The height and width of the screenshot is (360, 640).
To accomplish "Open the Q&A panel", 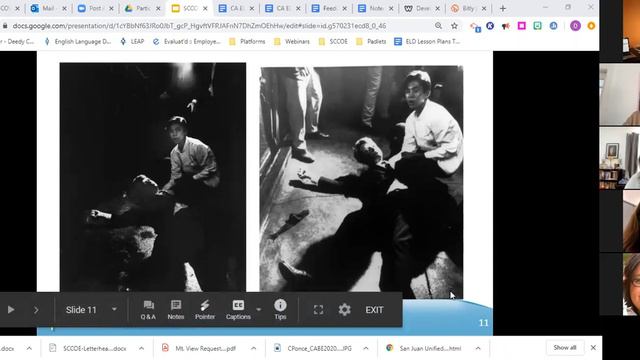I will (x=148, y=310).
